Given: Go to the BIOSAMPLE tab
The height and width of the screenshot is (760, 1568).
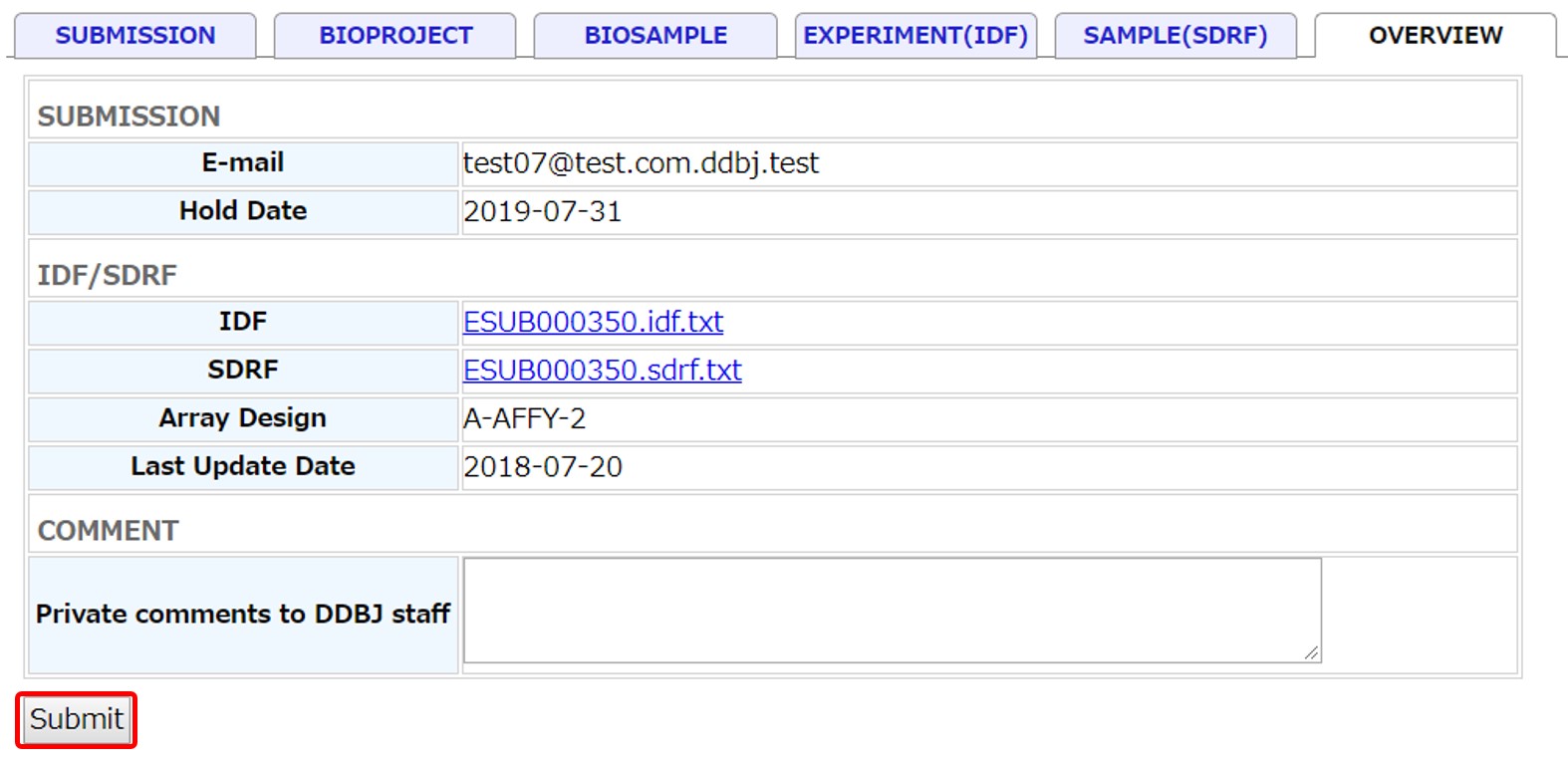Looking at the screenshot, I should click(x=655, y=36).
